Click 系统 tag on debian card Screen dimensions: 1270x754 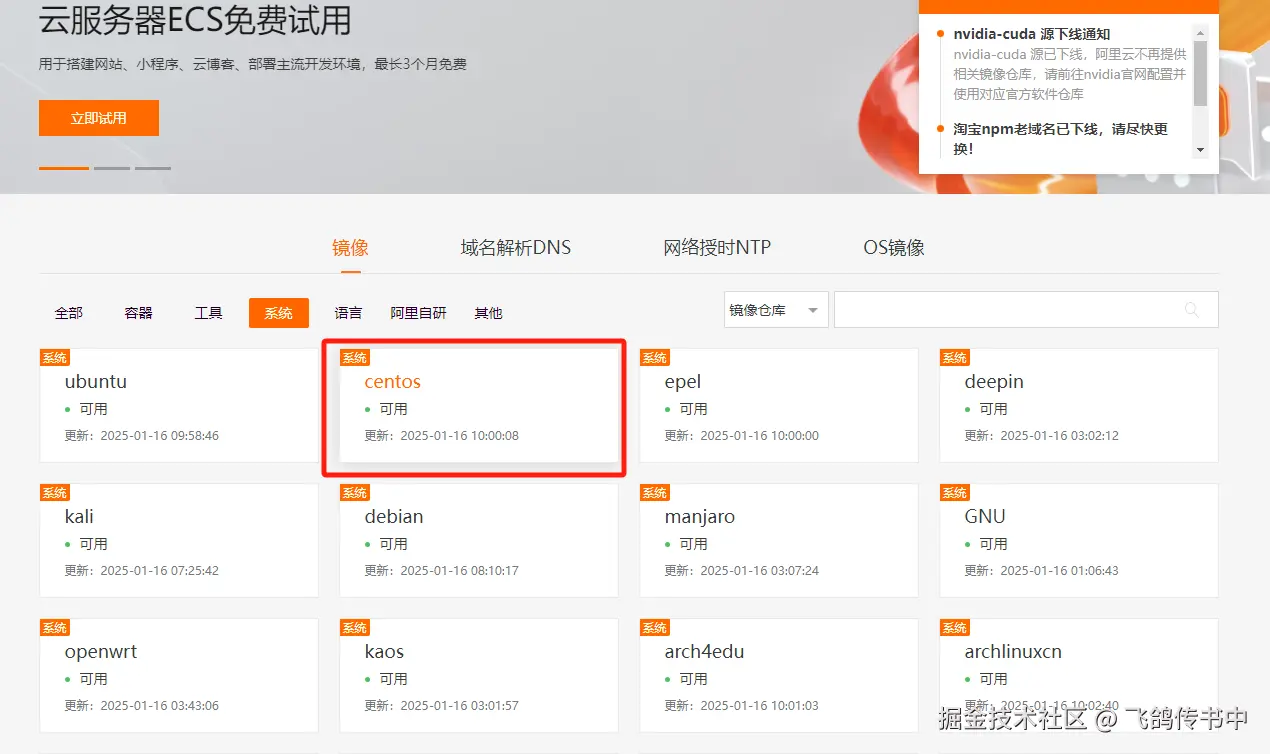pyautogui.click(x=355, y=493)
